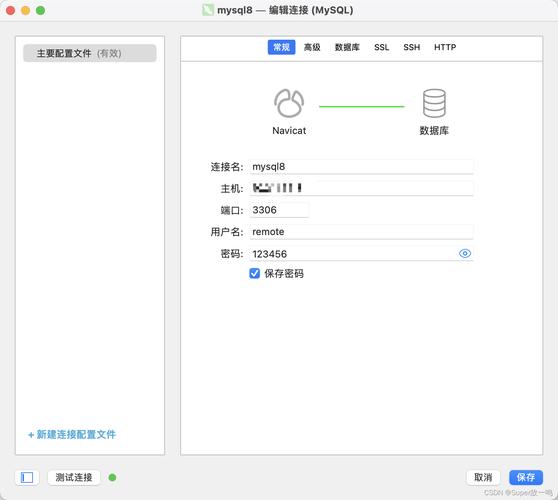Click the 测试连接 button

(x=74, y=477)
